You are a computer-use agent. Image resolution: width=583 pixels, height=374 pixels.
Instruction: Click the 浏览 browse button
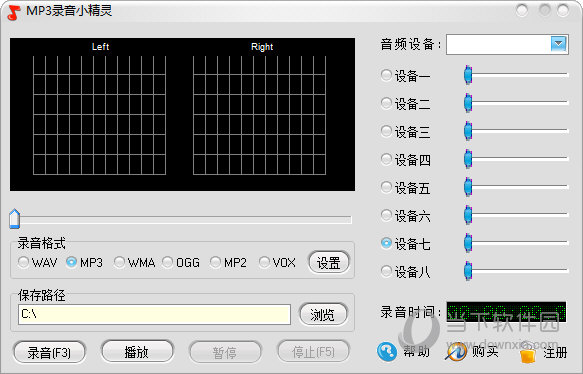click(x=323, y=315)
